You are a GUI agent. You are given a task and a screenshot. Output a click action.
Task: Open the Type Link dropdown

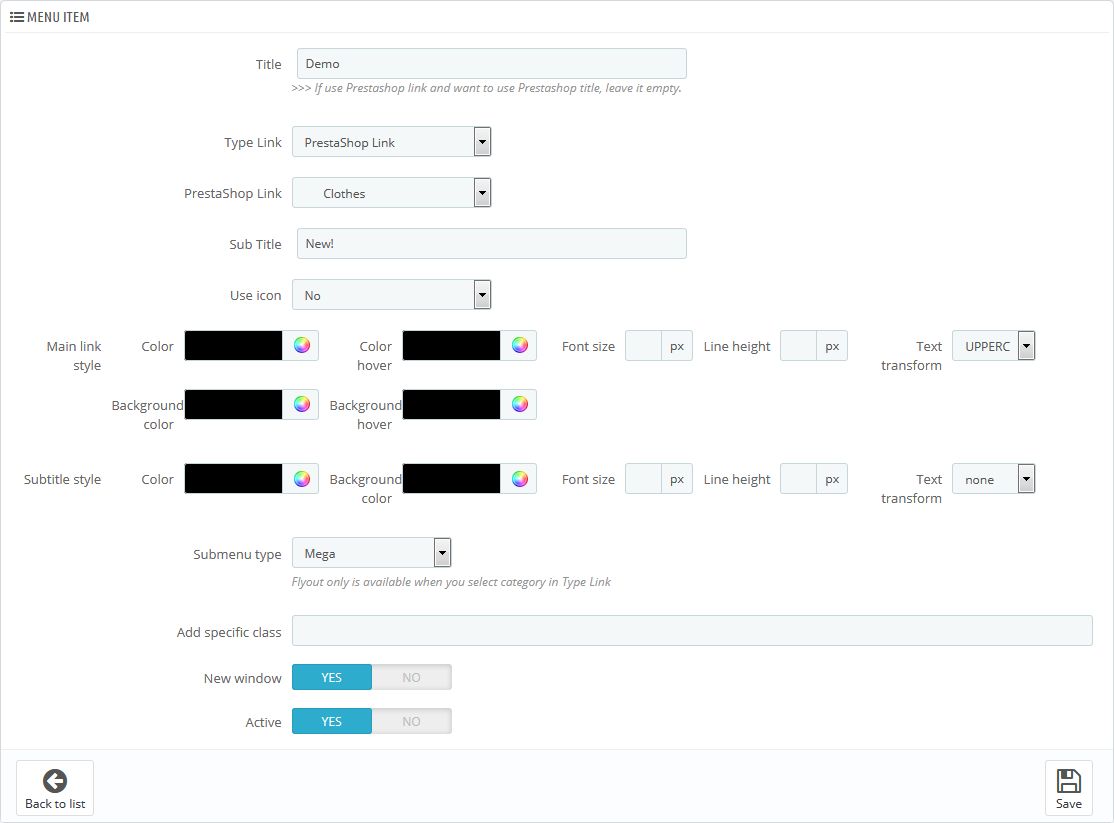tap(391, 142)
